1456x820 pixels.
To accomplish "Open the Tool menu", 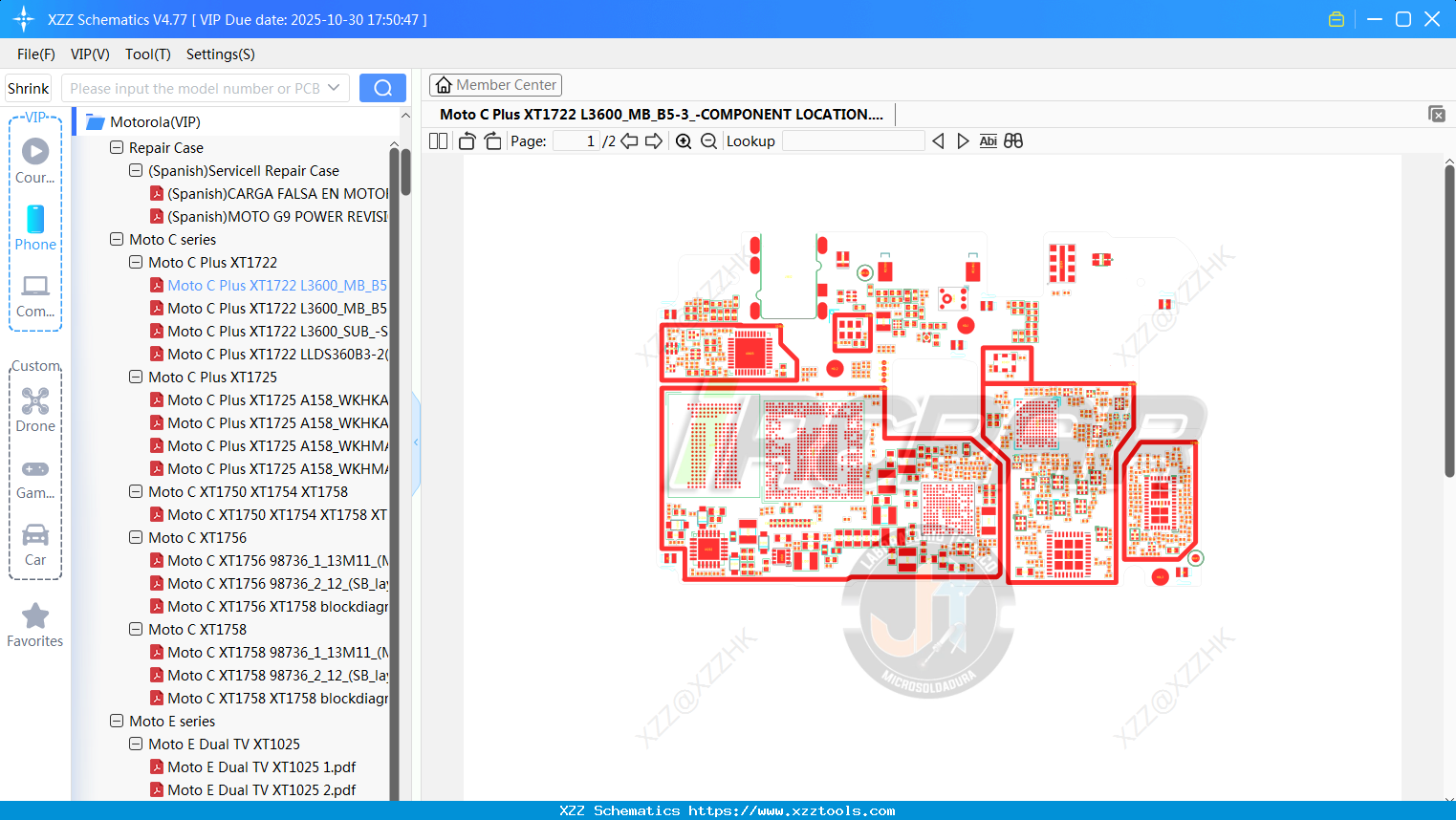I will pos(147,54).
